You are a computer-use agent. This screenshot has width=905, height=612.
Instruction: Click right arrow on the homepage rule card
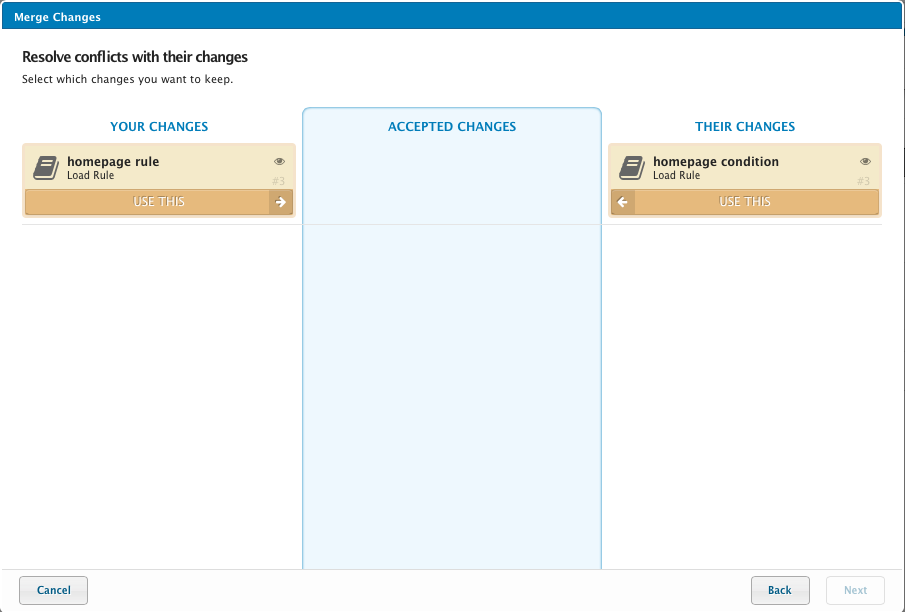281,202
